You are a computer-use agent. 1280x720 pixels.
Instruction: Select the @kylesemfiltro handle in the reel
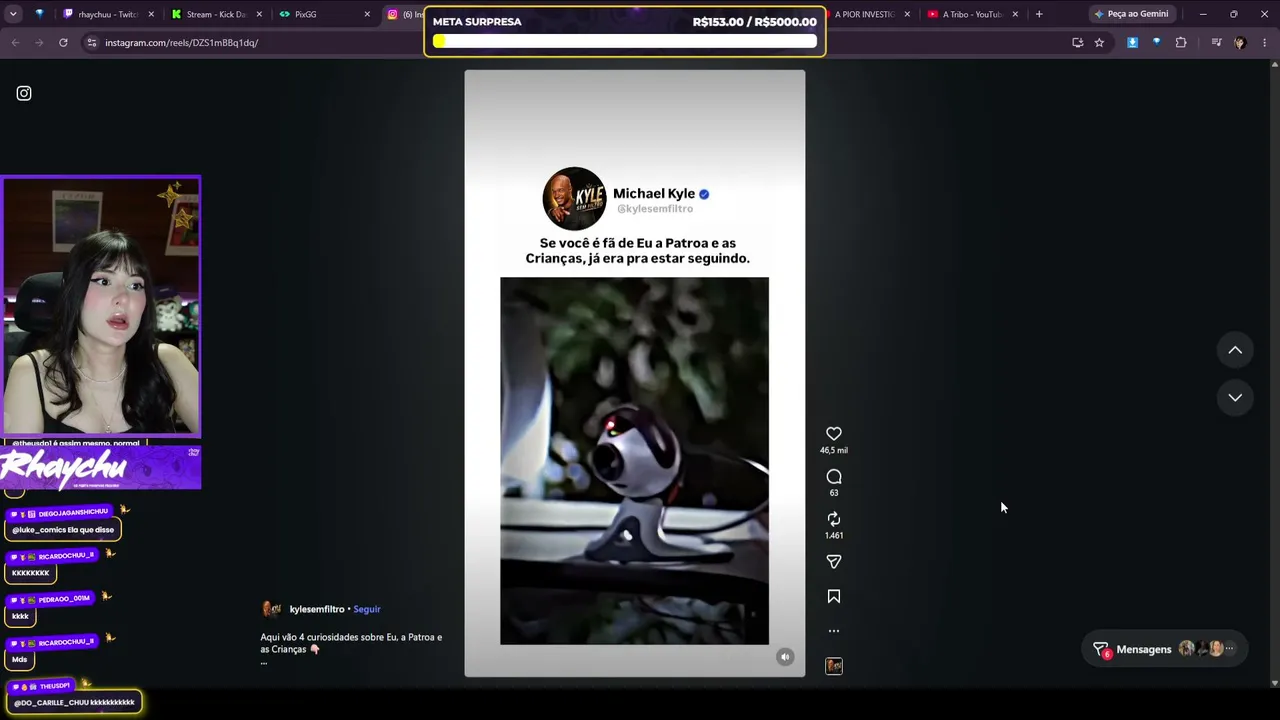click(655, 209)
